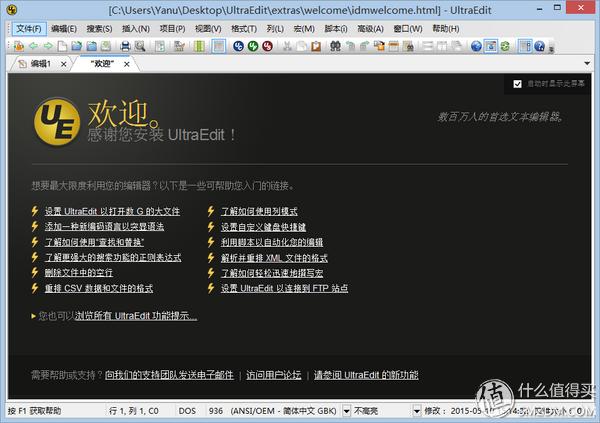Create a new file with blank page icon
The width and height of the screenshot is (600, 423).
pos(62,46)
